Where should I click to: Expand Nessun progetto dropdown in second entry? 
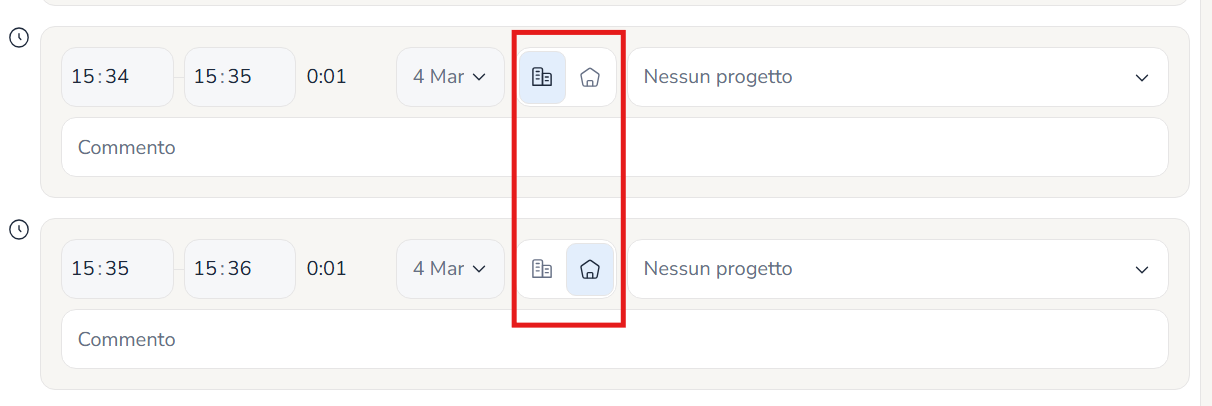coord(898,269)
